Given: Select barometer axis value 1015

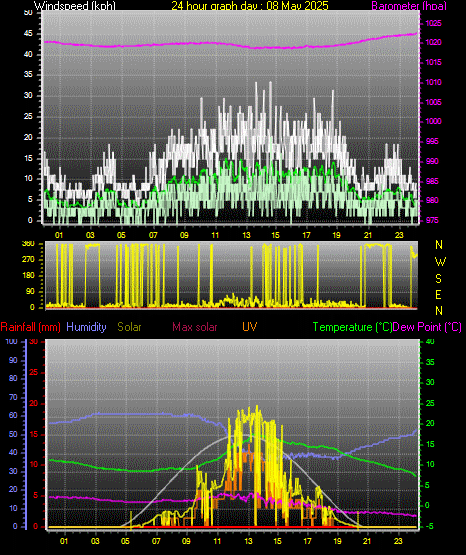Looking at the screenshot, I should (x=433, y=62).
